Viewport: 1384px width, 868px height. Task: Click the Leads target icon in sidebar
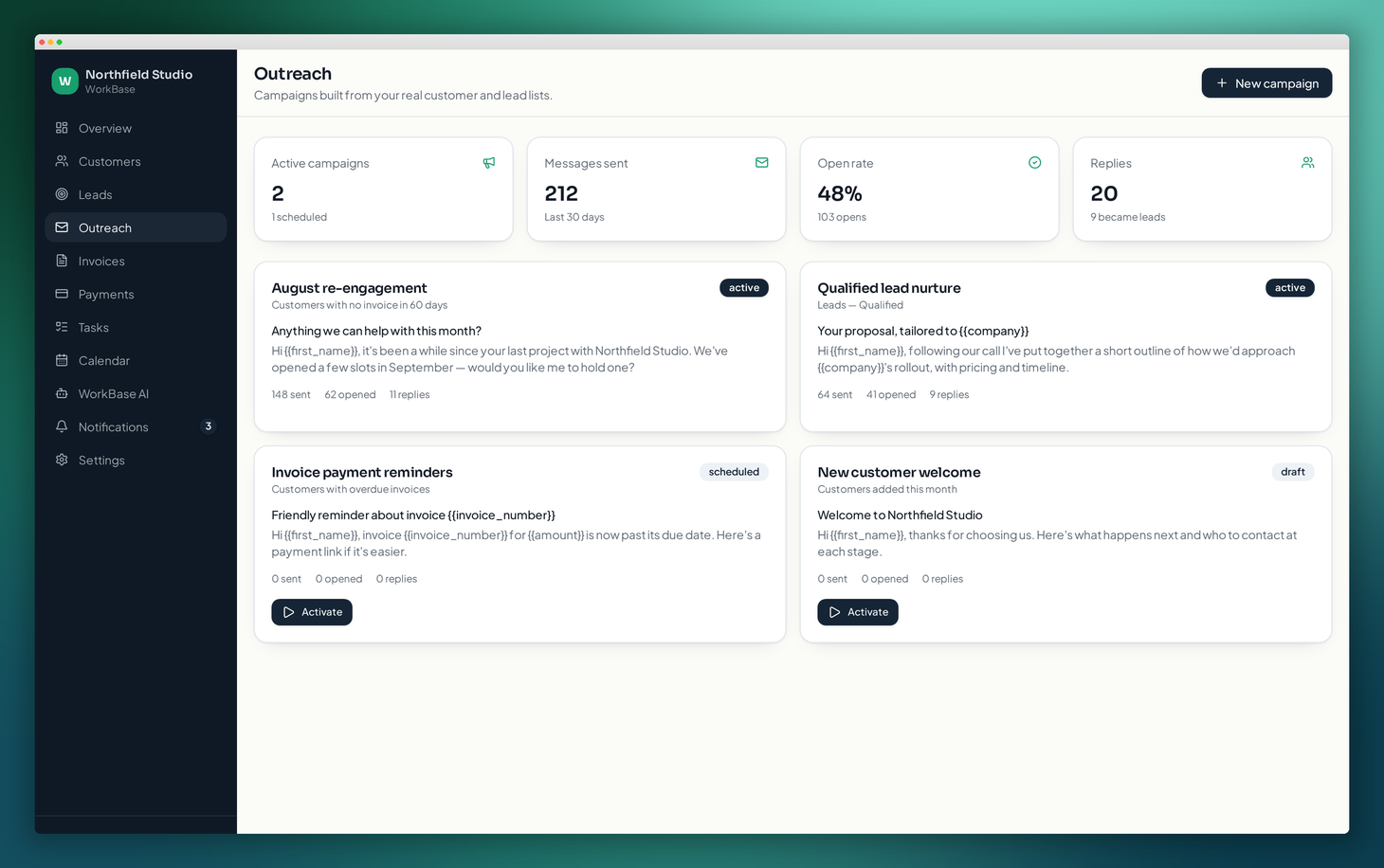pyautogui.click(x=62, y=194)
